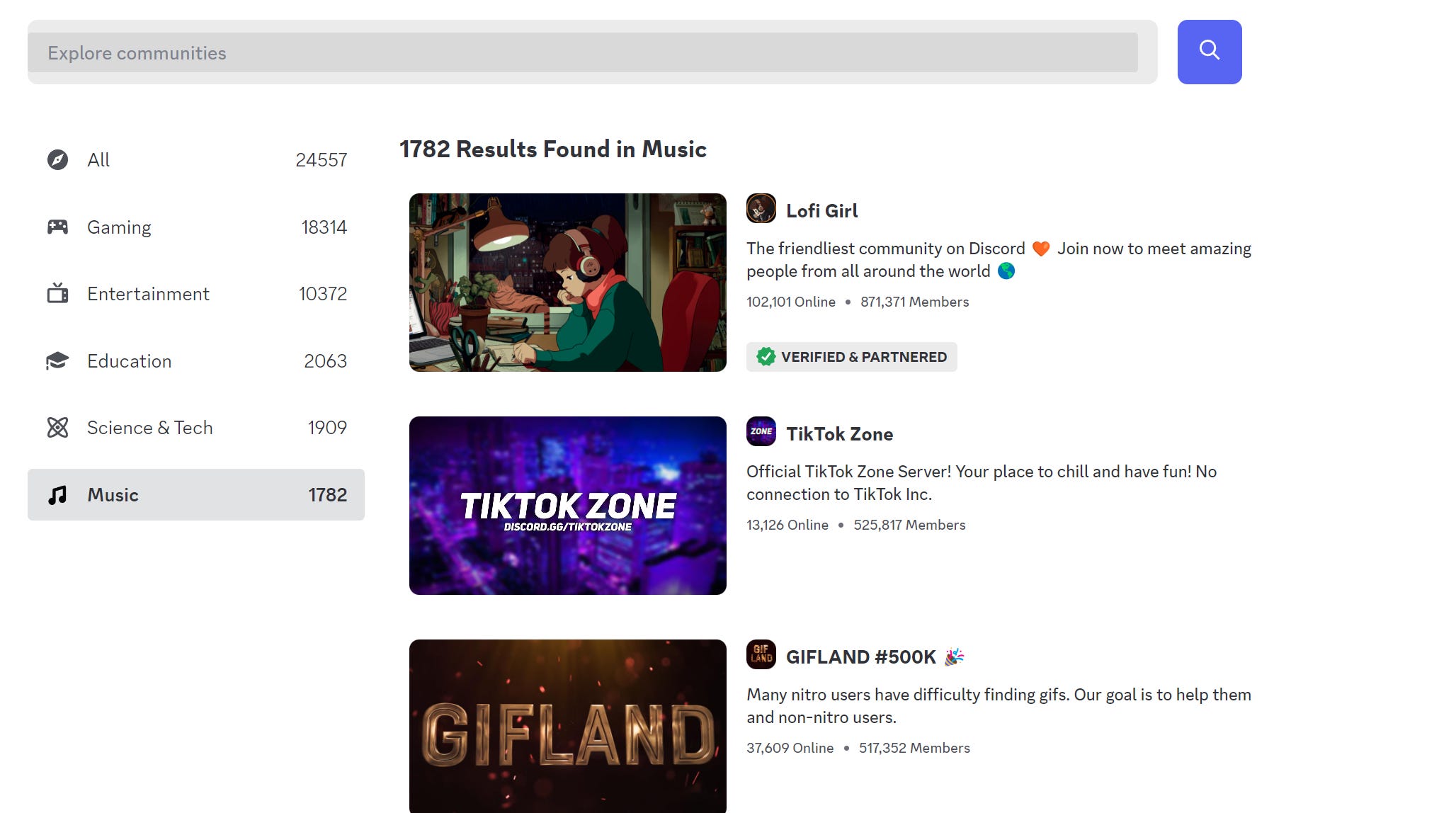Click the Lofi Girl banner thumbnail
1456x813 pixels.
click(568, 283)
